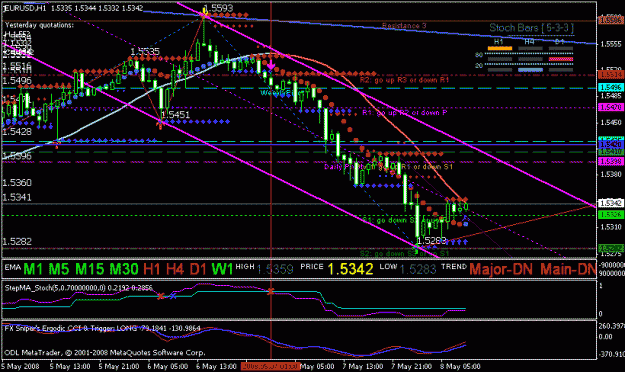Select the D1 column header in Stoch Bars
The width and height of the screenshot is (625, 372).
(560, 41)
